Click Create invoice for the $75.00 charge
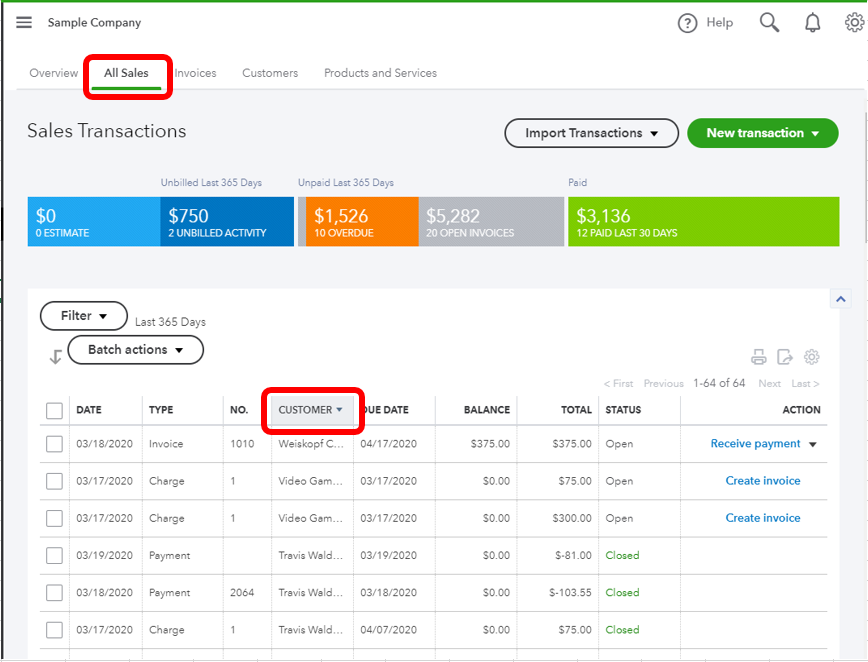The image size is (868, 662). click(763, 481)
